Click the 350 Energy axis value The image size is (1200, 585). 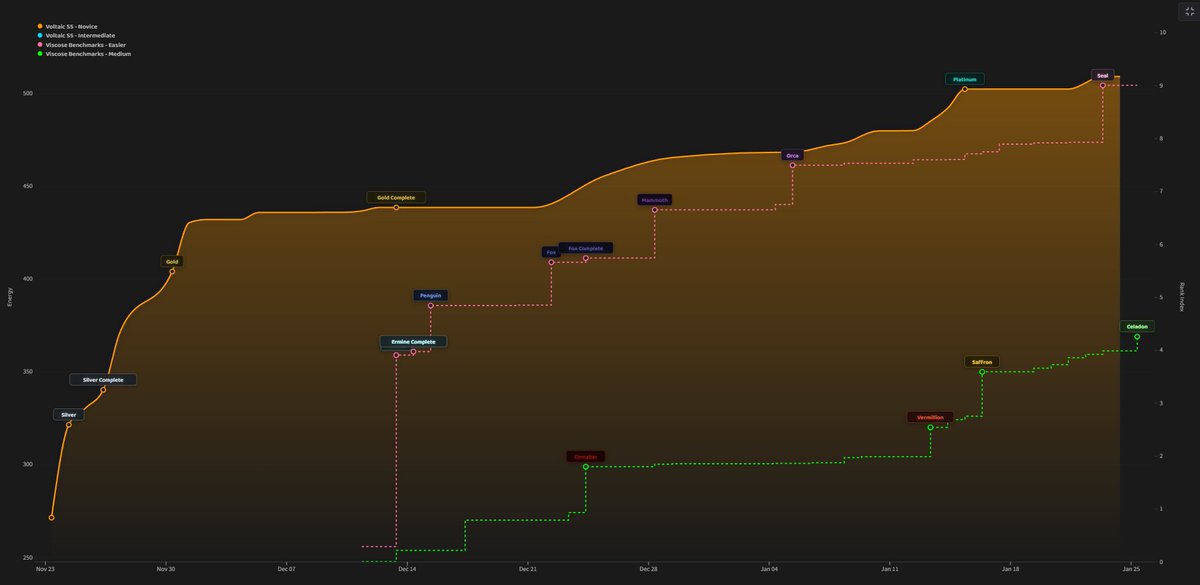pyautogui.click(x=27, y=372)
